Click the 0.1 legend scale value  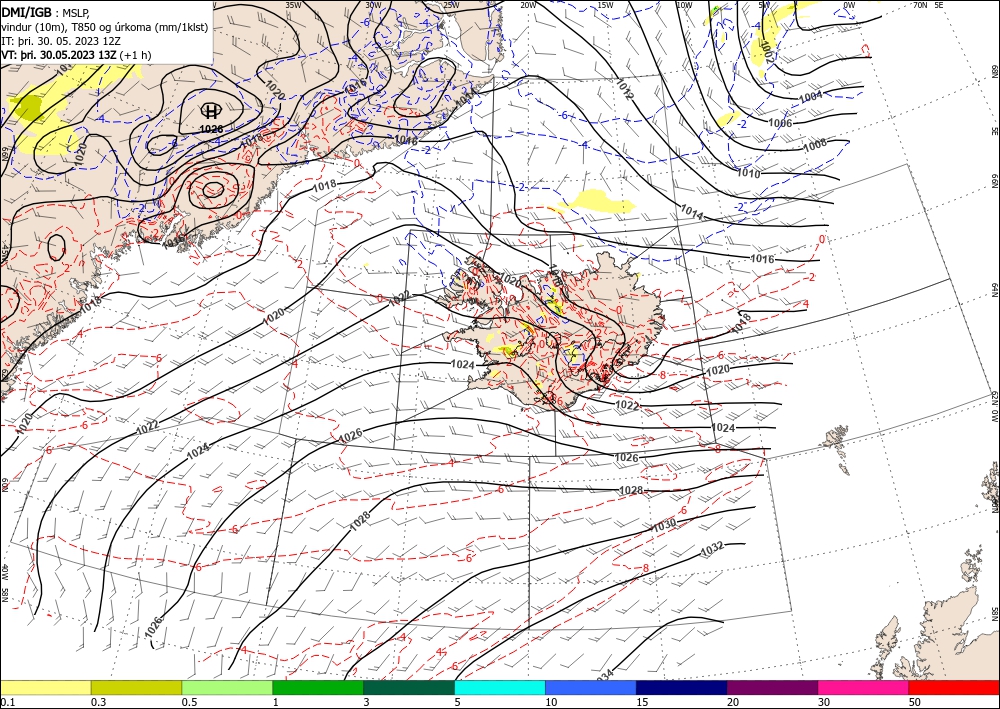[8, 702]
